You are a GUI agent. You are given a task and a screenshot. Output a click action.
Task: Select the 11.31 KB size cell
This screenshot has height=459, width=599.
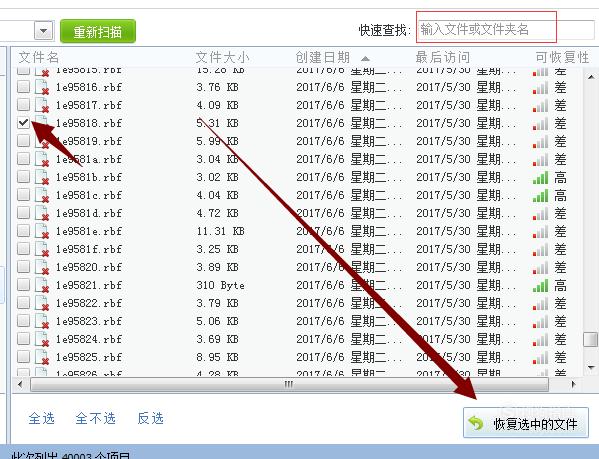click(220, 231)
